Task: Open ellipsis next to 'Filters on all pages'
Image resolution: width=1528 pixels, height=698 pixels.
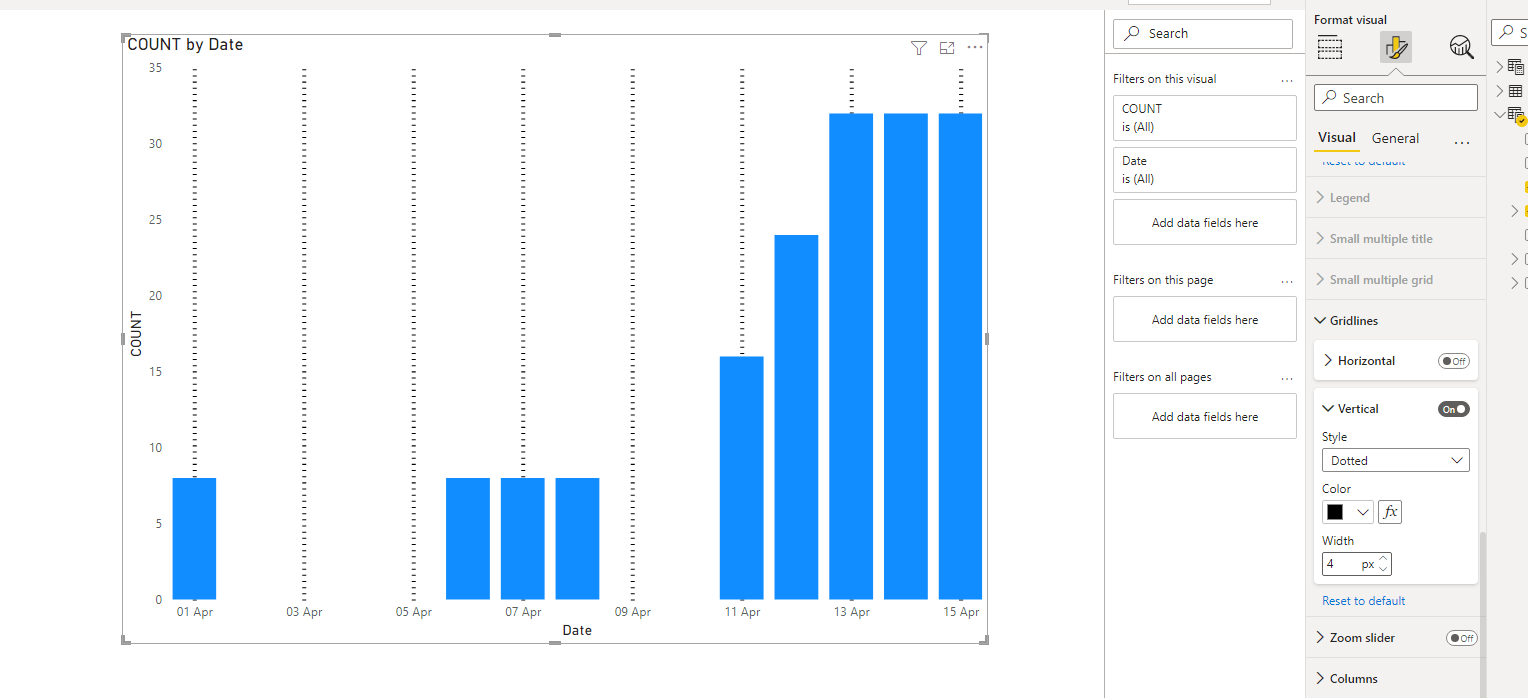Action: coord(1287,377)
